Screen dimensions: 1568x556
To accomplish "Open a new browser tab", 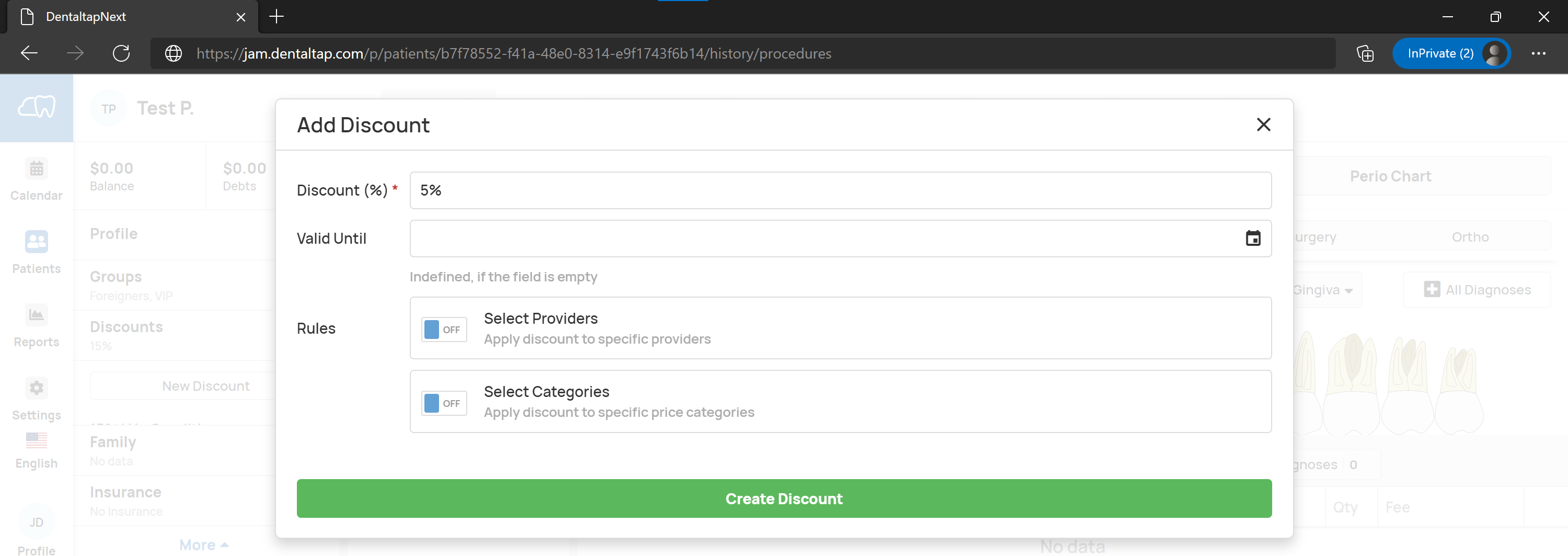I will click(x=276, y=16).
